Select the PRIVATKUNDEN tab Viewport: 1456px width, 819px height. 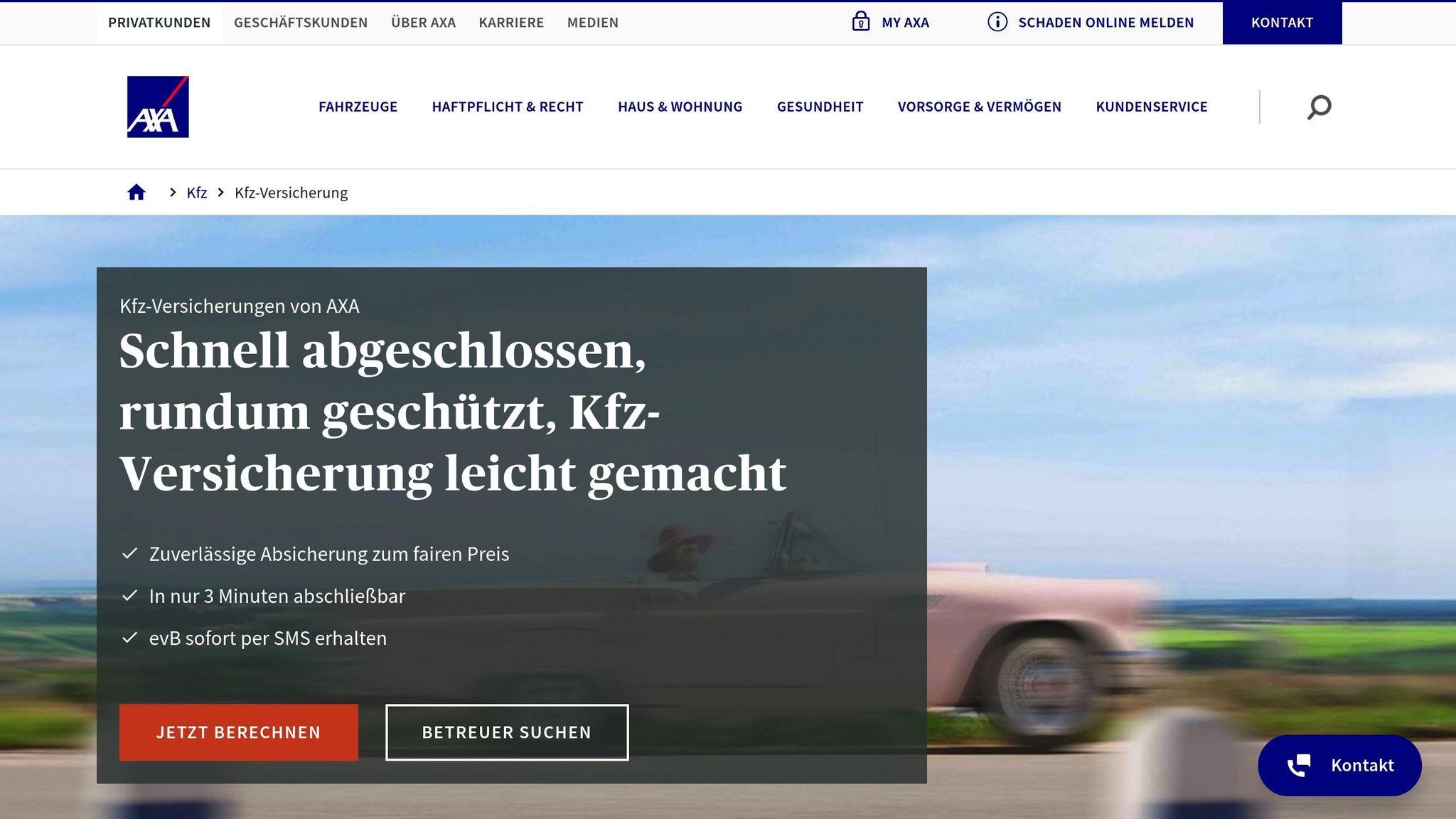coord(159,22)
